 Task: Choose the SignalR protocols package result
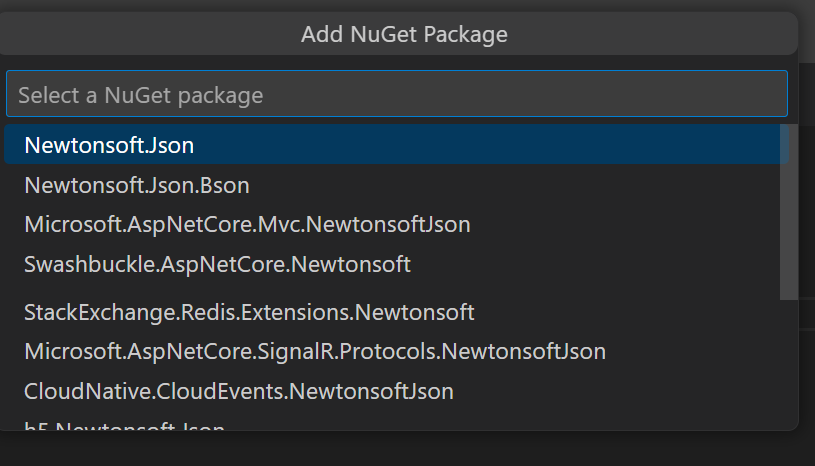[315, 352]
